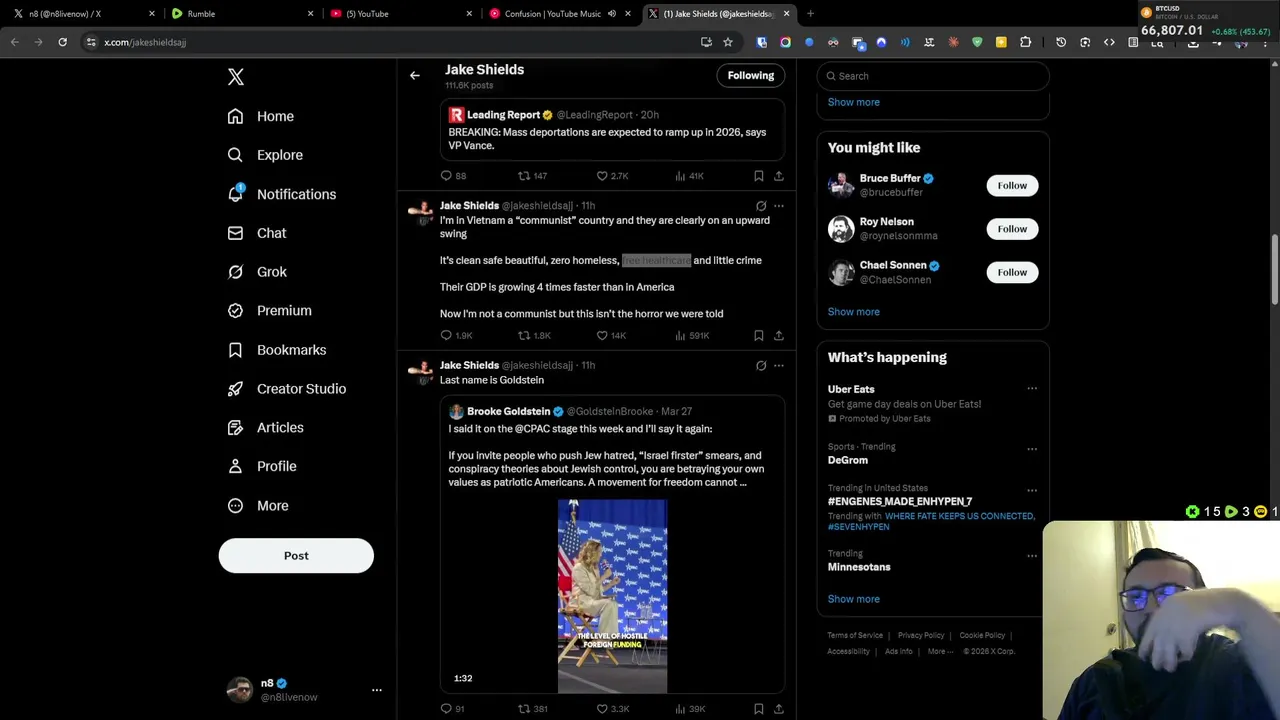Open more options on the Goldstein post
The image size is (1280, 720).
(779, 366)
